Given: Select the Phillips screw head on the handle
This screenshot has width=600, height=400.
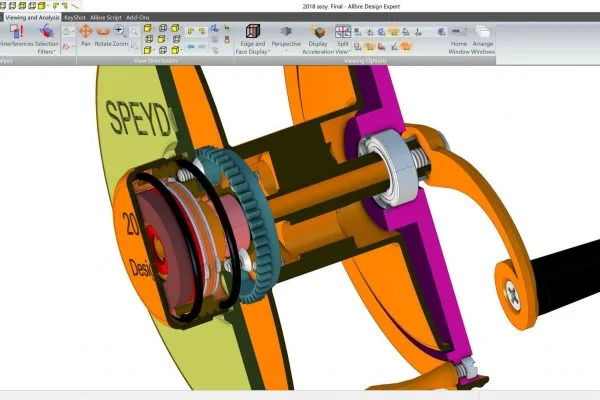Looking at the screenshot, I should [x=512, y=295].
